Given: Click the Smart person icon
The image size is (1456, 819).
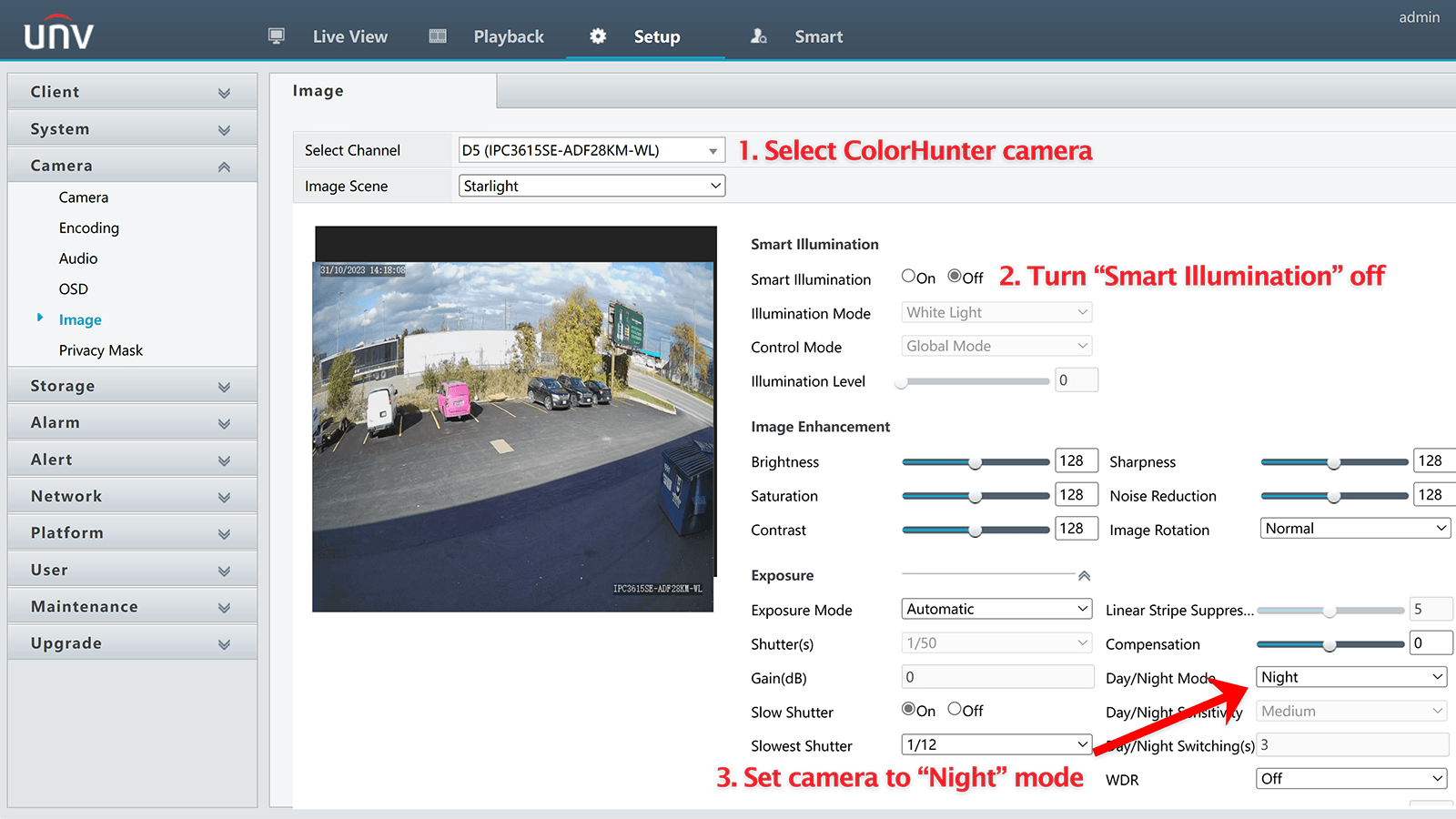Looking at the screenshot, I should click(x=758, y=36).
